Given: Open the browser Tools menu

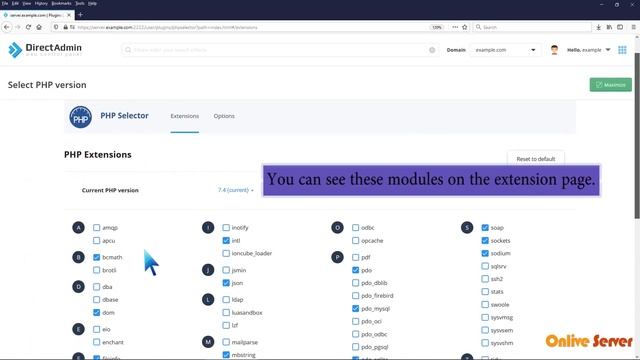Looking at the screenshot, I should 80,3.
